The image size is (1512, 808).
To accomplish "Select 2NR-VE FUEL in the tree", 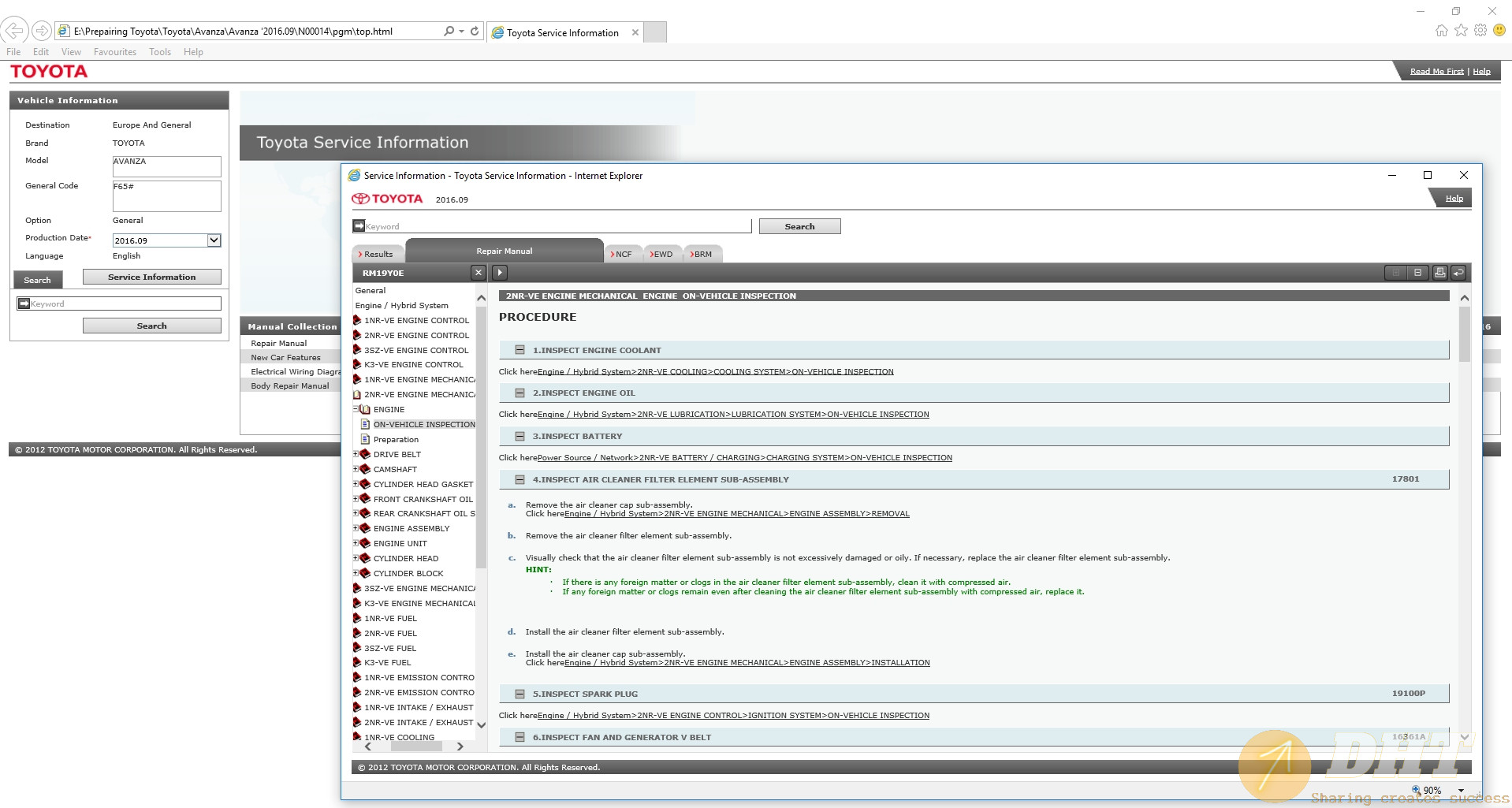I will [390, 633].
